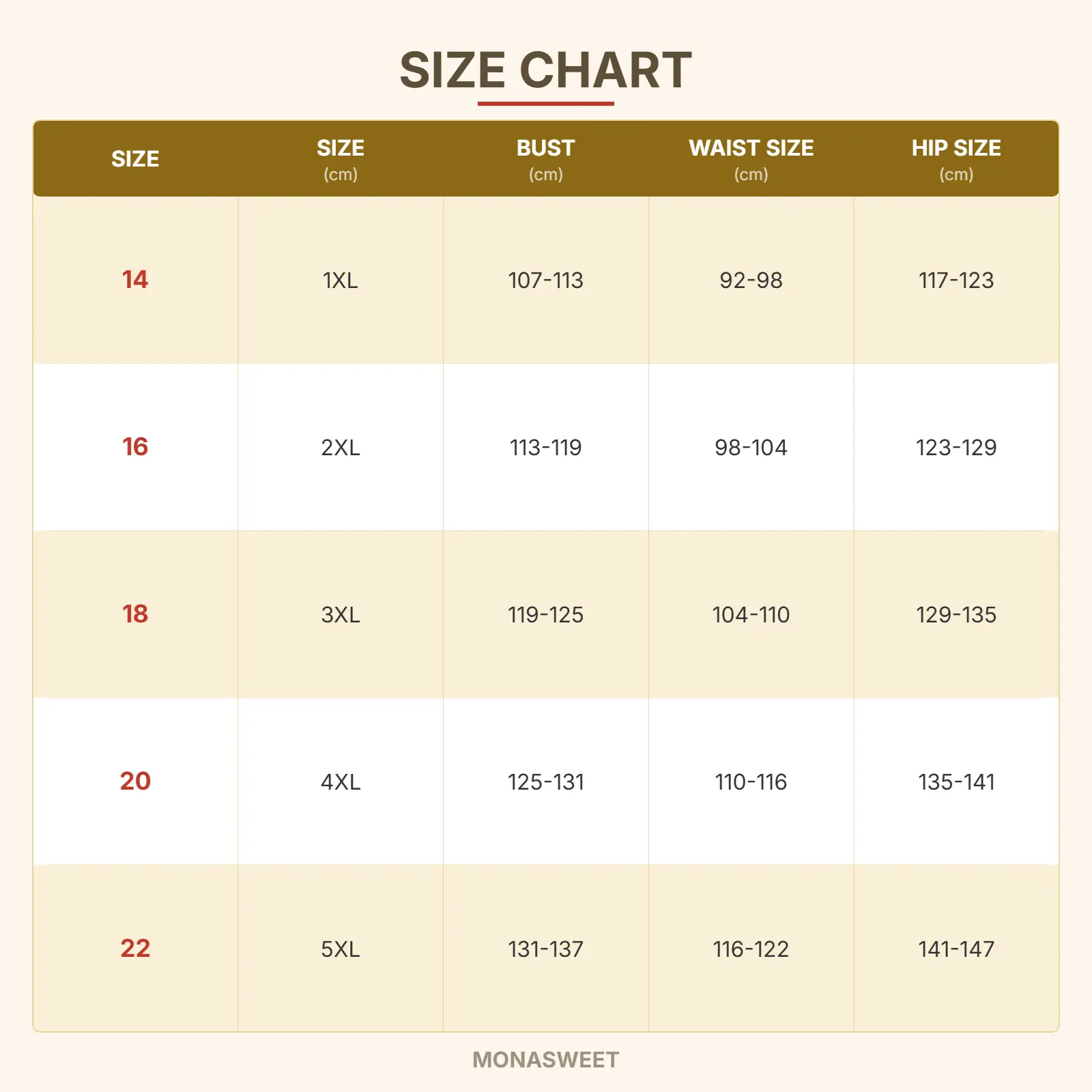Click the 1XL size cell
Image resolution: width=1092 pixels, height=1092 pixels.
click(x=341, y=281)
